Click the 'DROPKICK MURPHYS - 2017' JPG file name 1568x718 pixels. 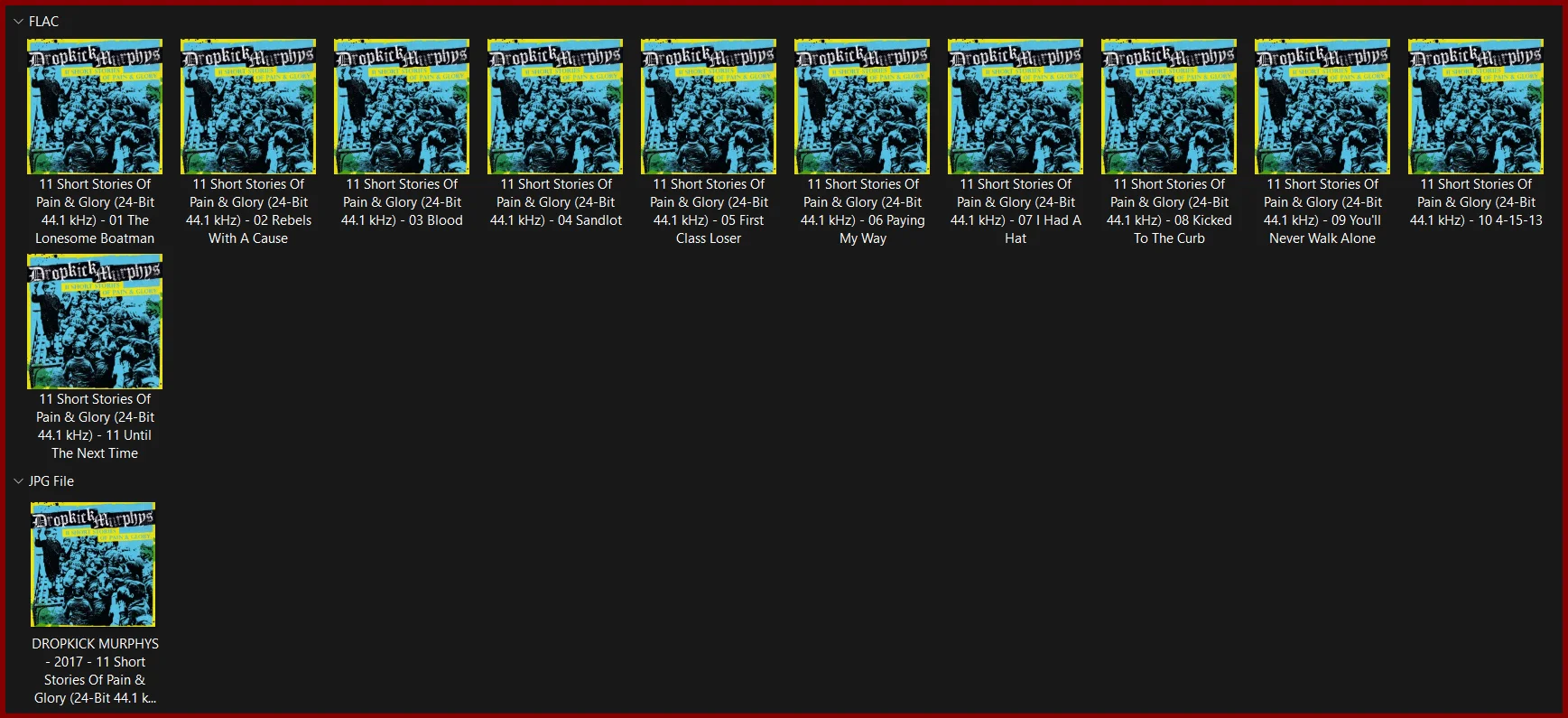[95, 671]
